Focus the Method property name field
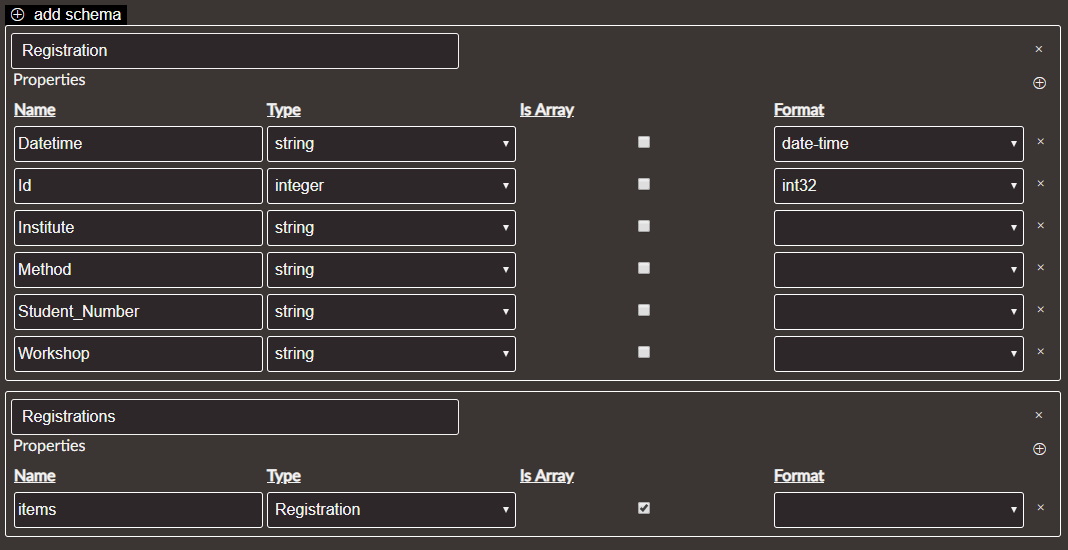Image resolution: width=1068 pixels, height=550 pixels. coord(138,270)
